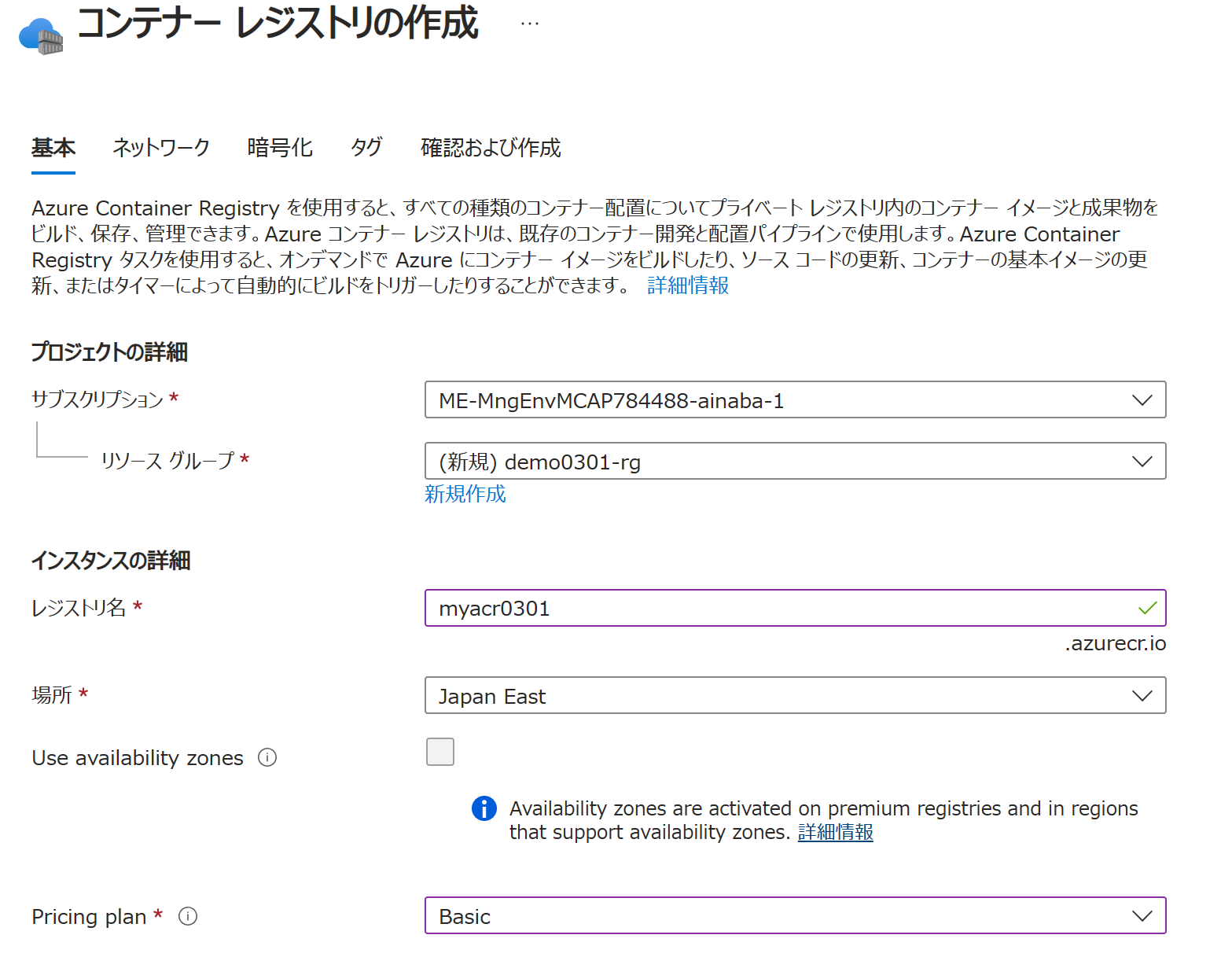Go to the タグ tab
This screenshot has height=979, width=1232.
click(x=366, y=148)
